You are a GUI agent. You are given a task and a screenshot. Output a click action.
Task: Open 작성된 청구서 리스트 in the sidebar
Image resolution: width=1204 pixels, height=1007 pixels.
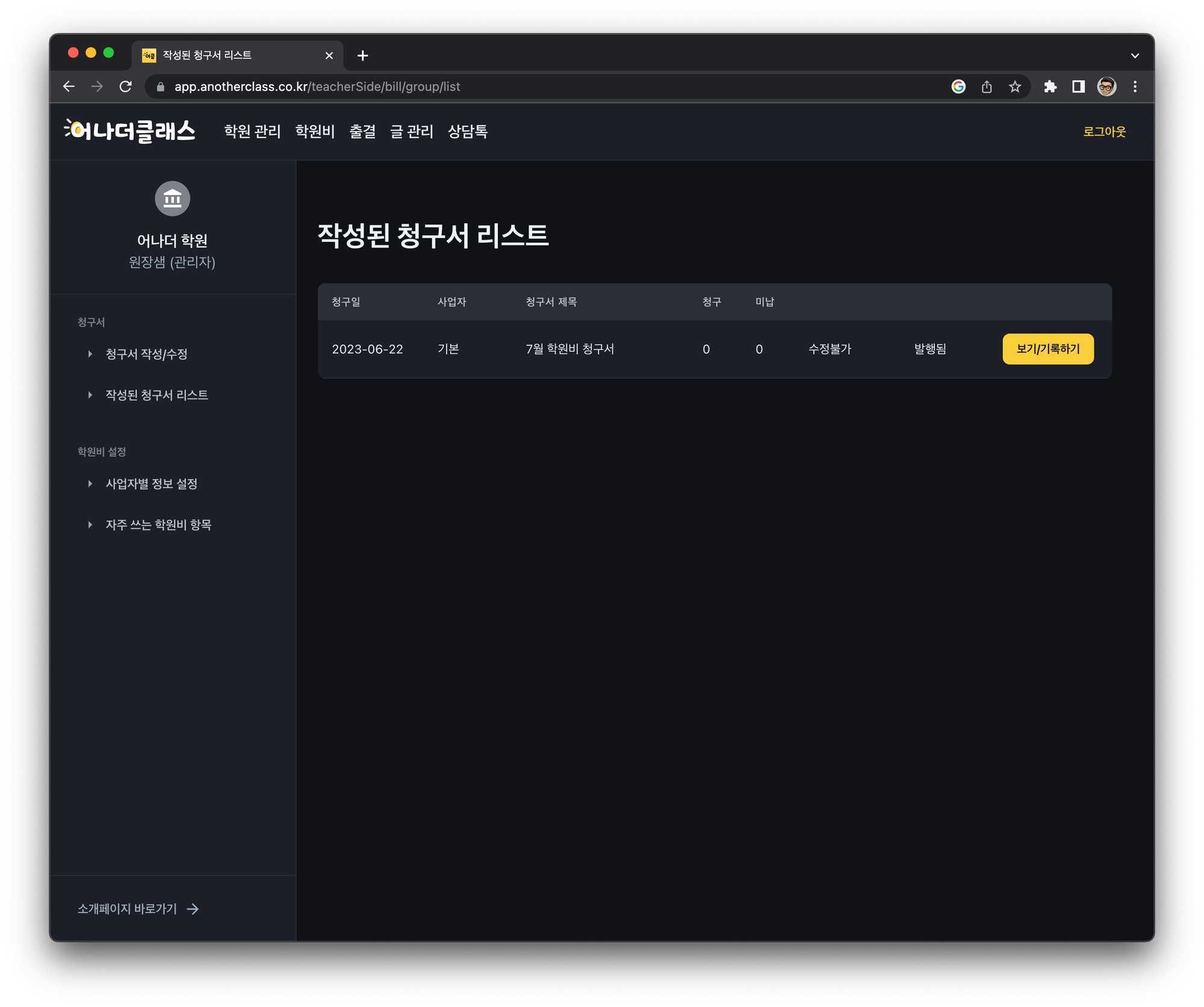click(157, 395)
